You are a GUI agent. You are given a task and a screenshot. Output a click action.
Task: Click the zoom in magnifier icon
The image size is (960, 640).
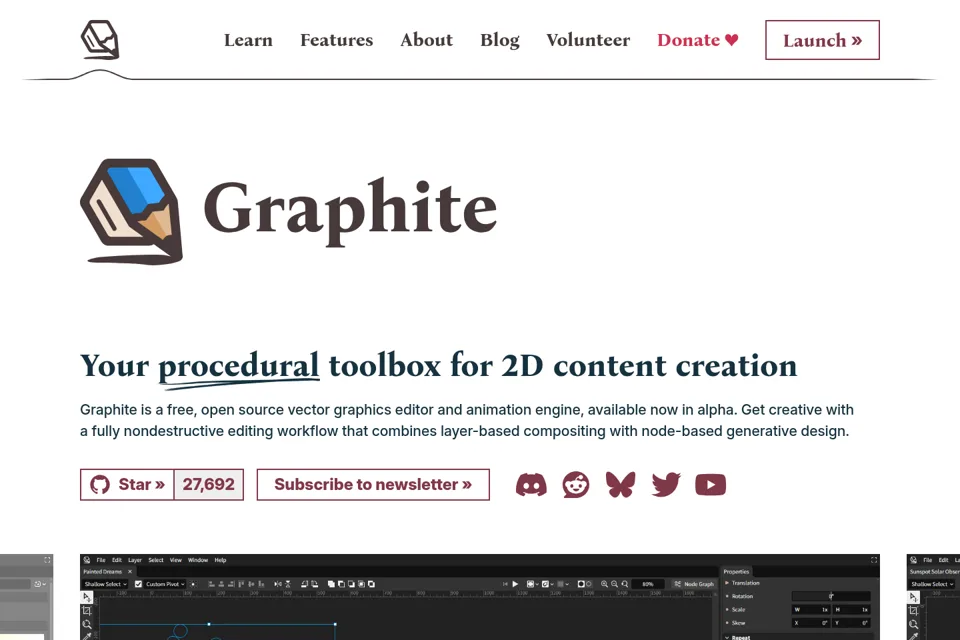604,584
